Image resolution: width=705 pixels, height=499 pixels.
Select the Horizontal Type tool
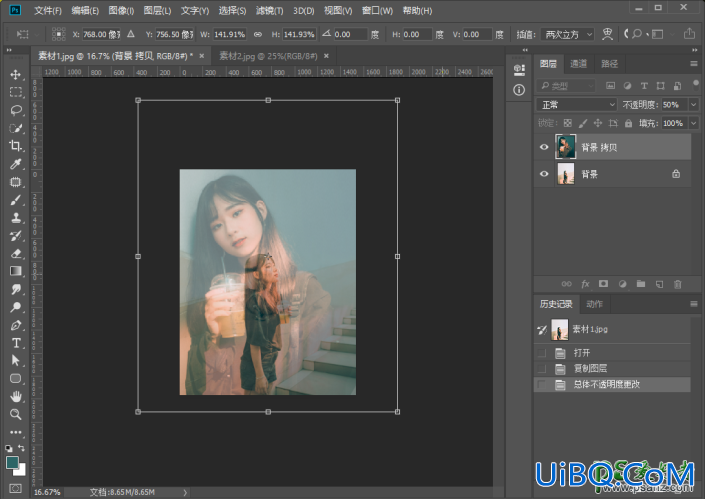[16, 343]
